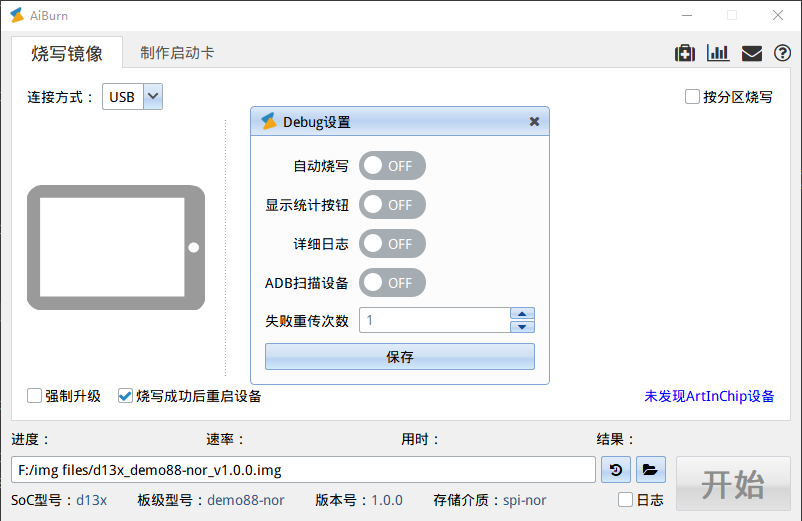Open the first-aid kit repair icon
The image size is (802, 521).
(684, 53)
